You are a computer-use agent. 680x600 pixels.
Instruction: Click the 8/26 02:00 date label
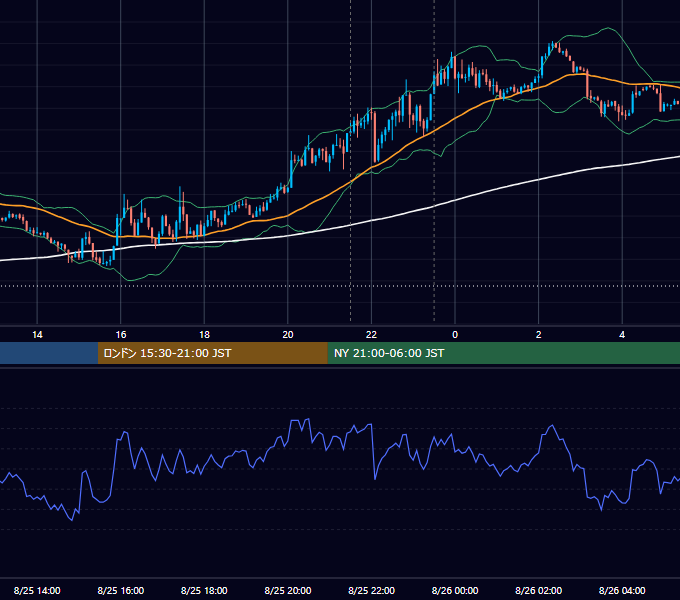pyautogui.click(x=539, y=590)
